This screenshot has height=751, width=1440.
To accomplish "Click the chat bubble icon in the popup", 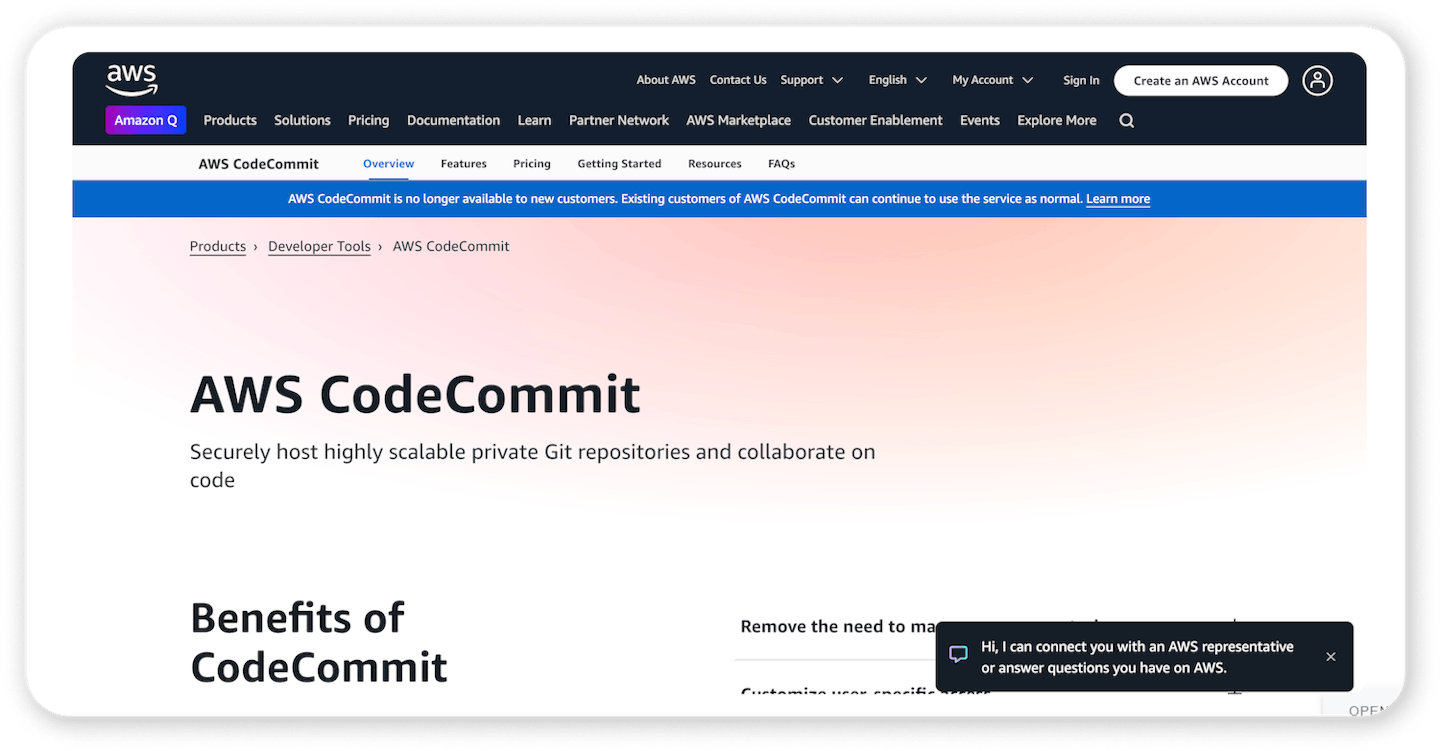I will pyautogui.click(x=958, y=653).
